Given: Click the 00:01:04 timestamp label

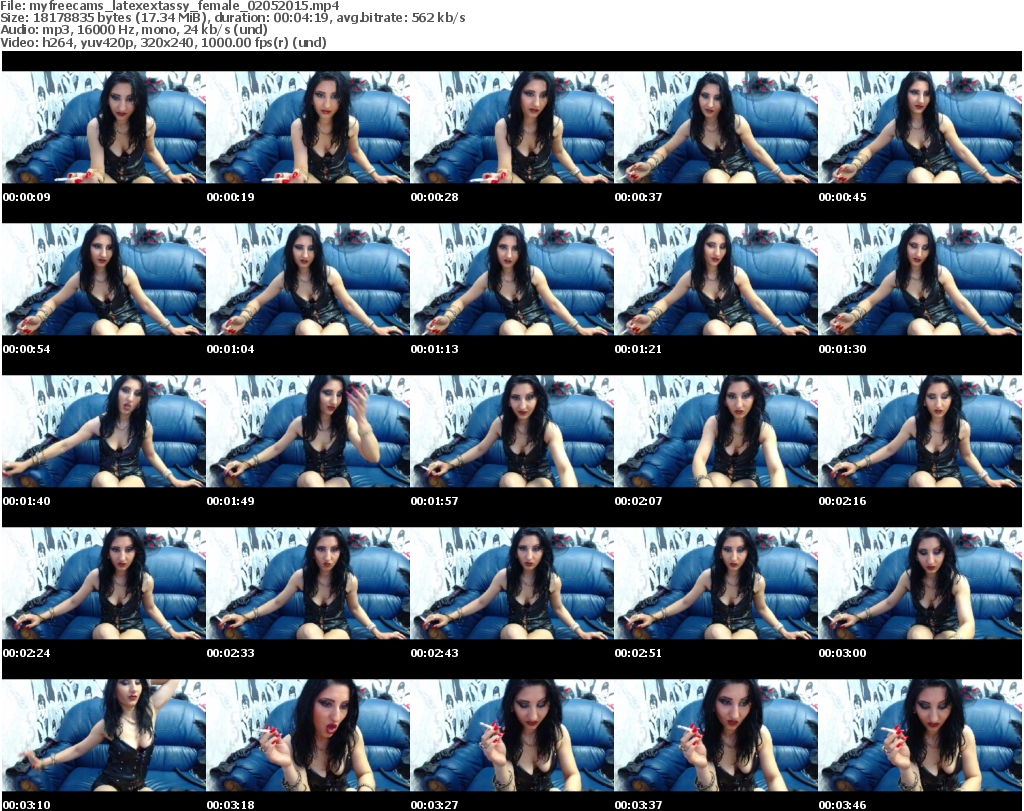Looking at the screenshot, I should pyautogui.click(x=231, y=349).
